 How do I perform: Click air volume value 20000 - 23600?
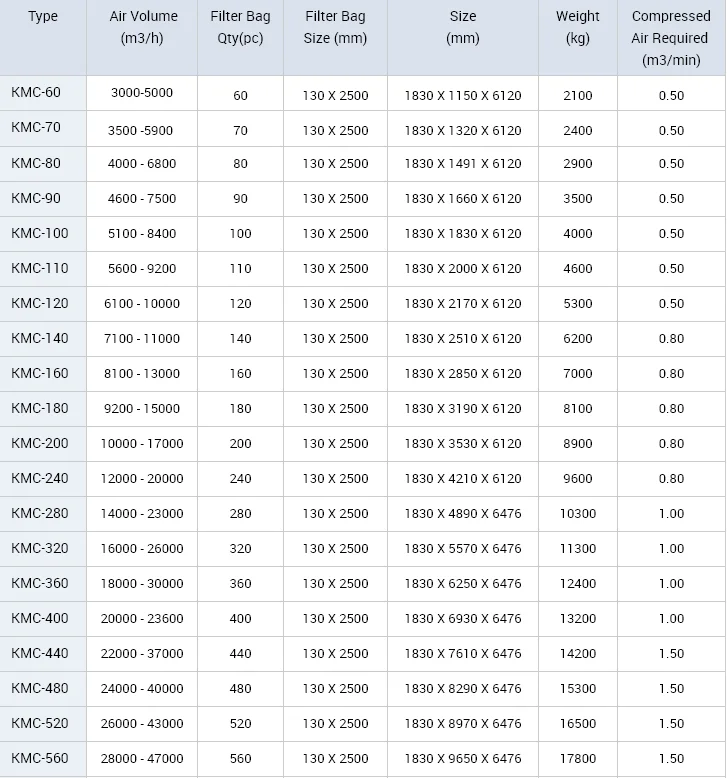pos(142,618)
